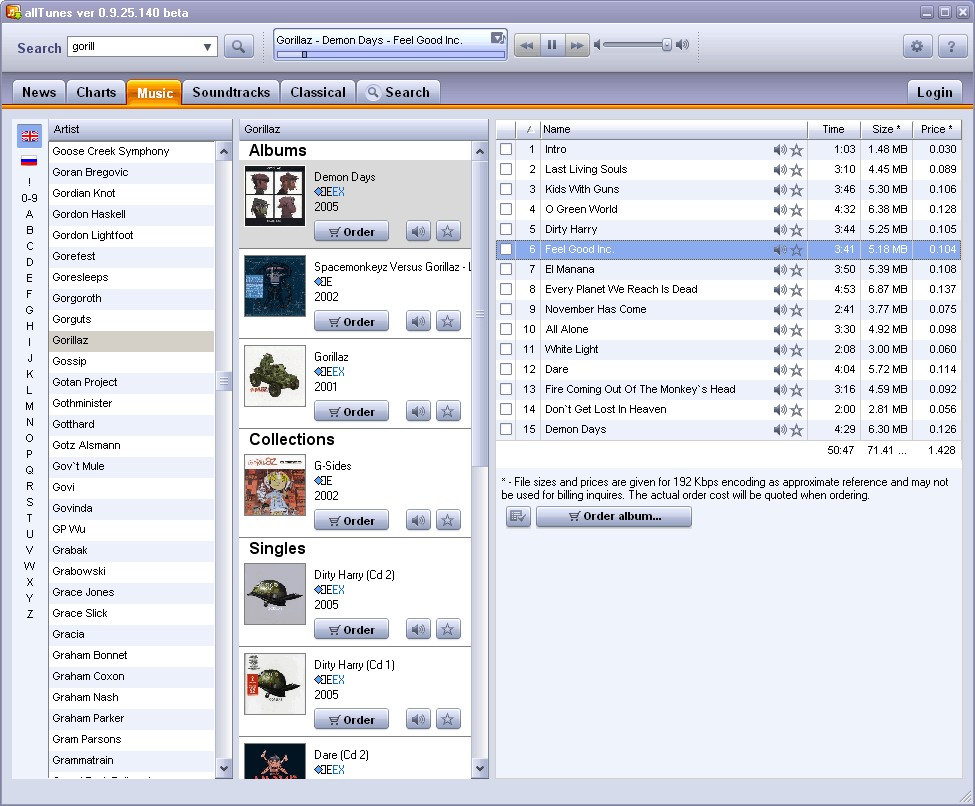
Task: Click the Order album... button
Action: click(614, 516)
